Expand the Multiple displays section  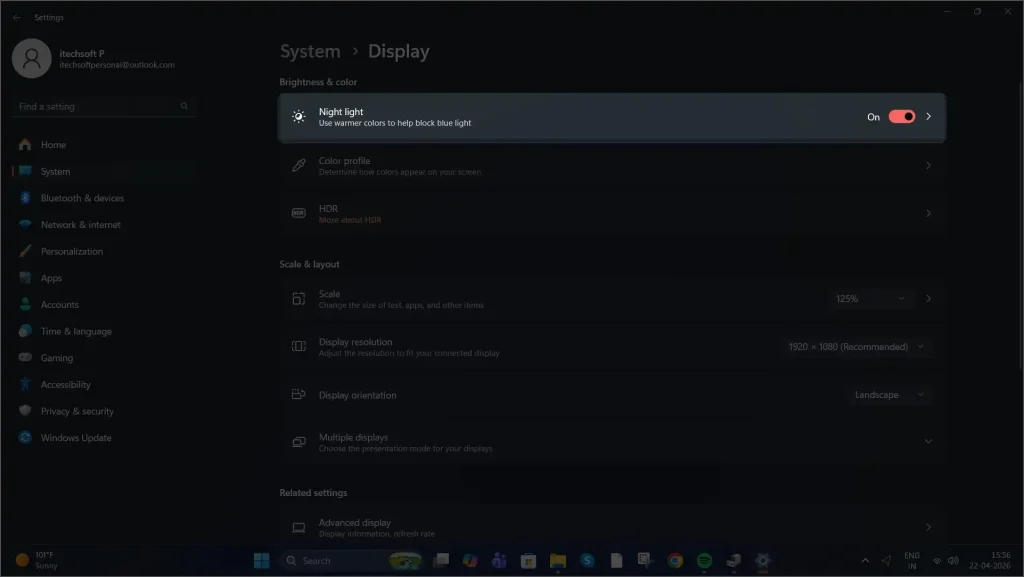coord(926,441)
